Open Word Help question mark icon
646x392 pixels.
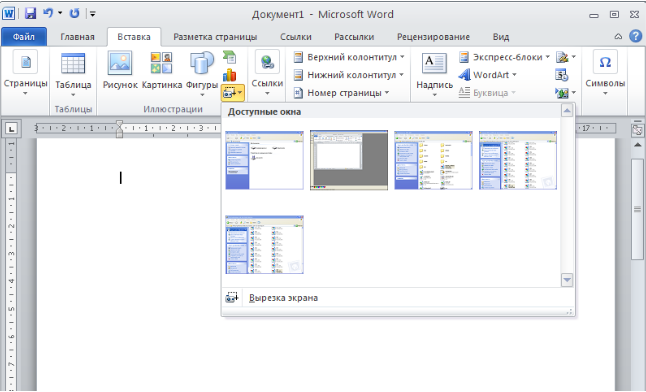(636, 36)
